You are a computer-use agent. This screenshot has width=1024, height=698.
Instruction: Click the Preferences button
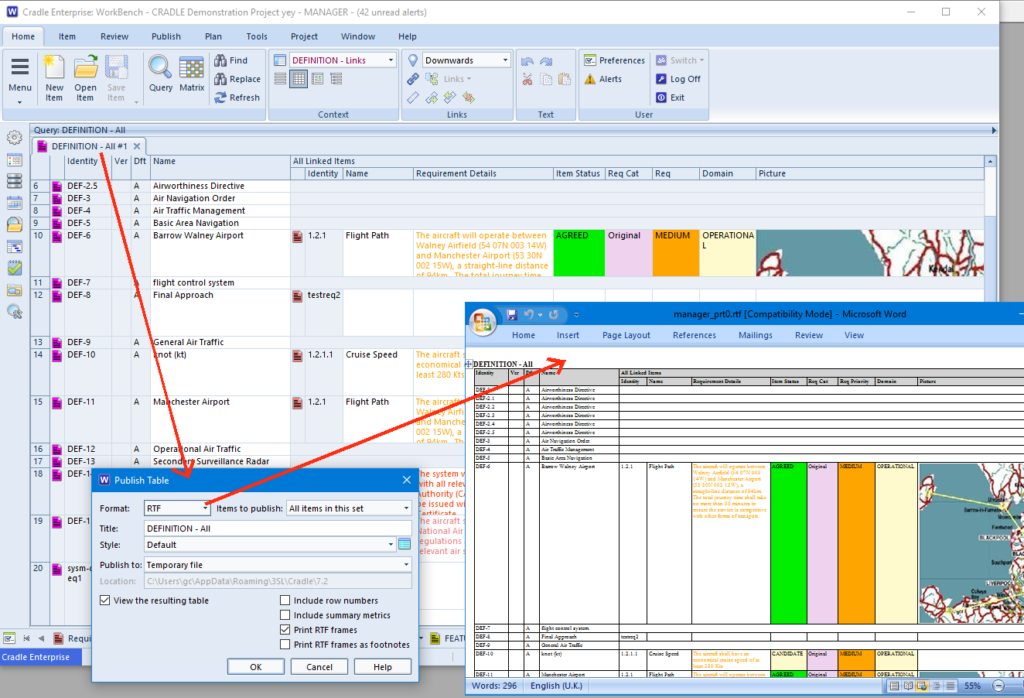615,60
